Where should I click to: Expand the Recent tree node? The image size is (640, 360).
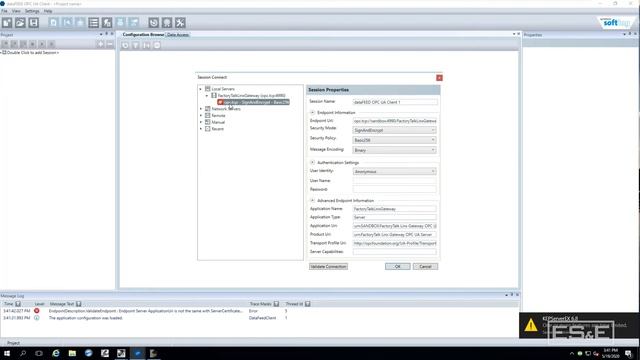(200, 129)
